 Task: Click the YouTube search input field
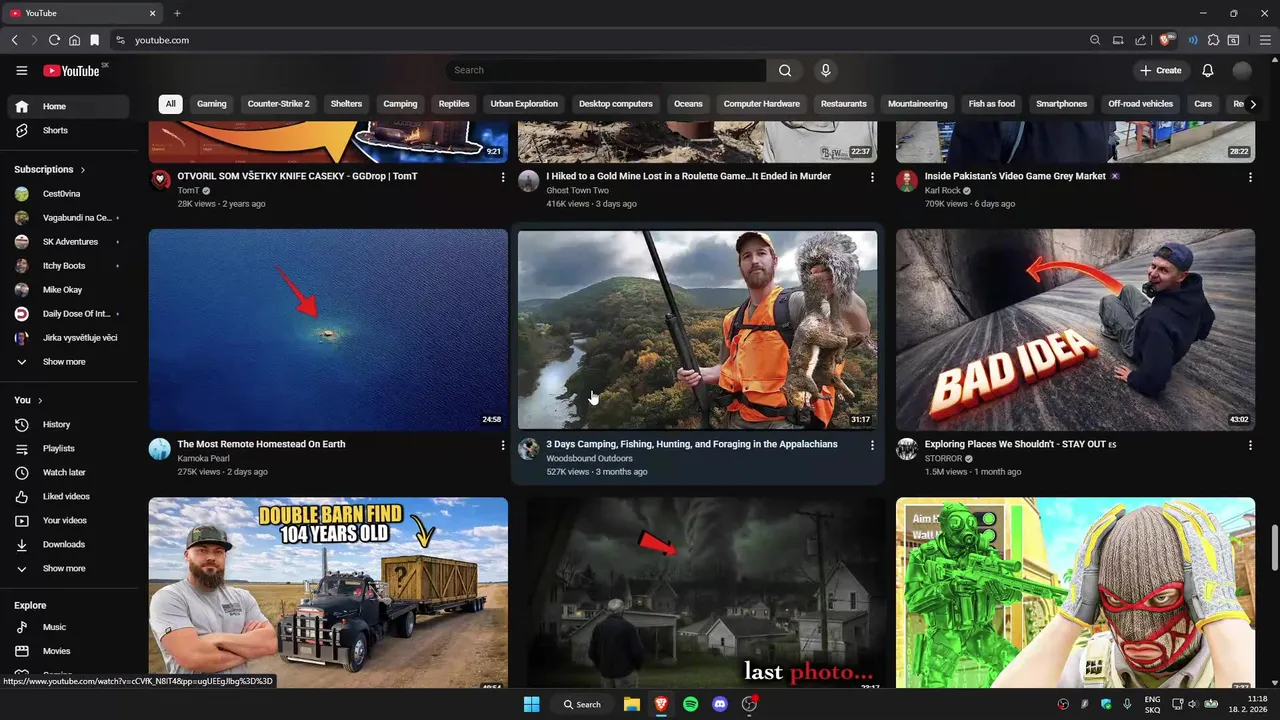(x=606, y=70)
